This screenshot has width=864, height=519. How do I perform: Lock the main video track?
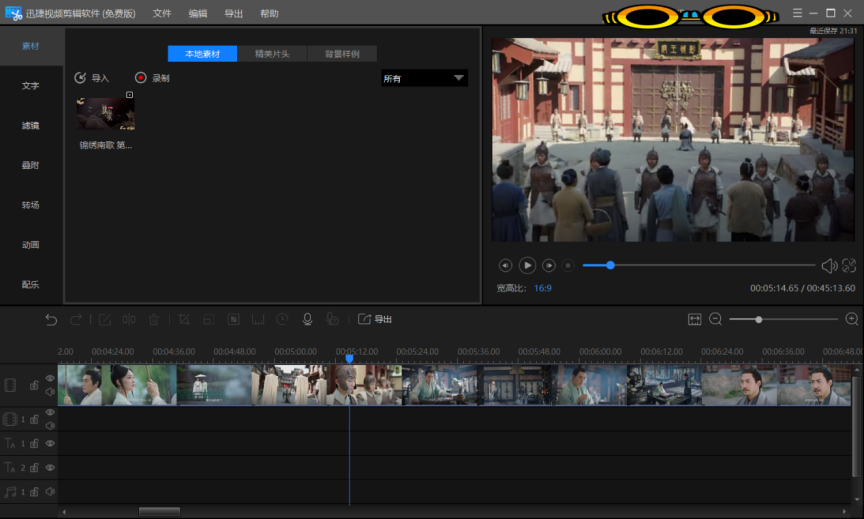(x=34, y=385)
